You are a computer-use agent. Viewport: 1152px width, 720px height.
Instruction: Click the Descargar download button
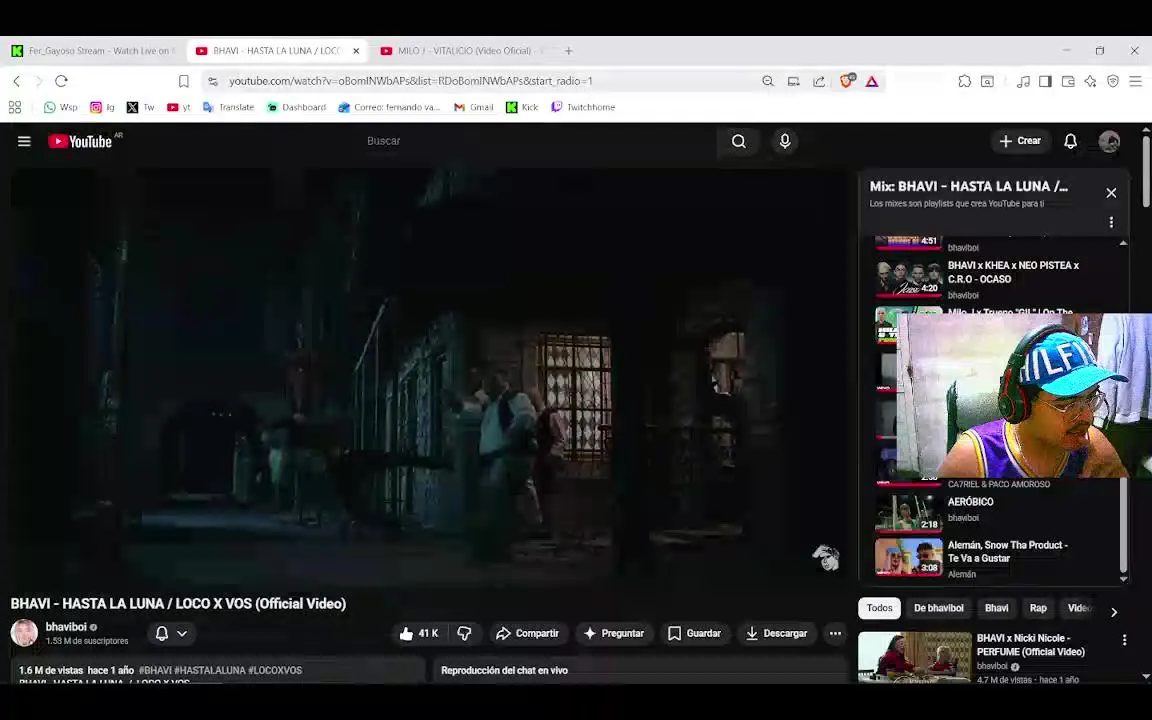(777, 633)
